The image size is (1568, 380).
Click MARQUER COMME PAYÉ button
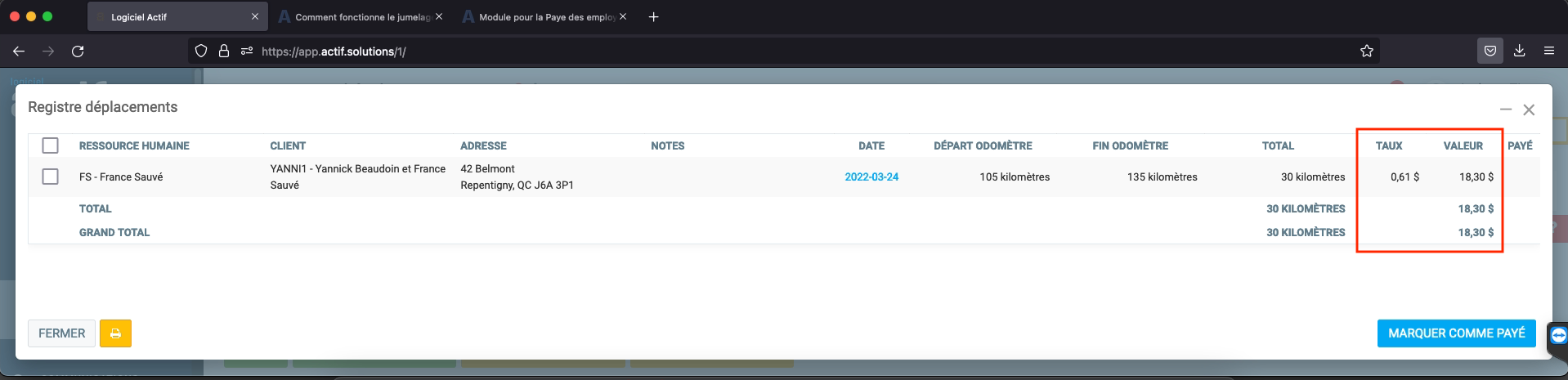pos(1456,333)
